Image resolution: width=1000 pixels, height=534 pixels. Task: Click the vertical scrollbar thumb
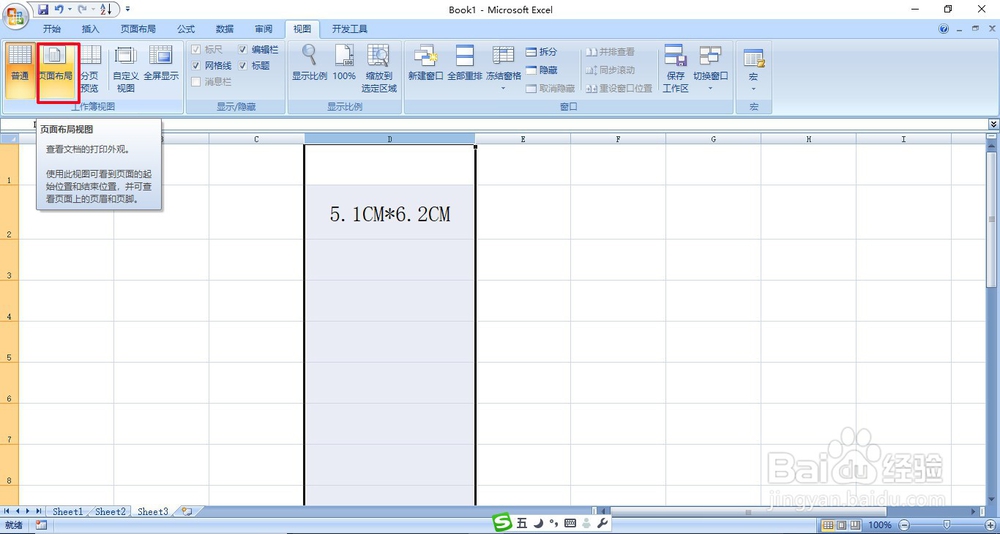click(992, 219)
